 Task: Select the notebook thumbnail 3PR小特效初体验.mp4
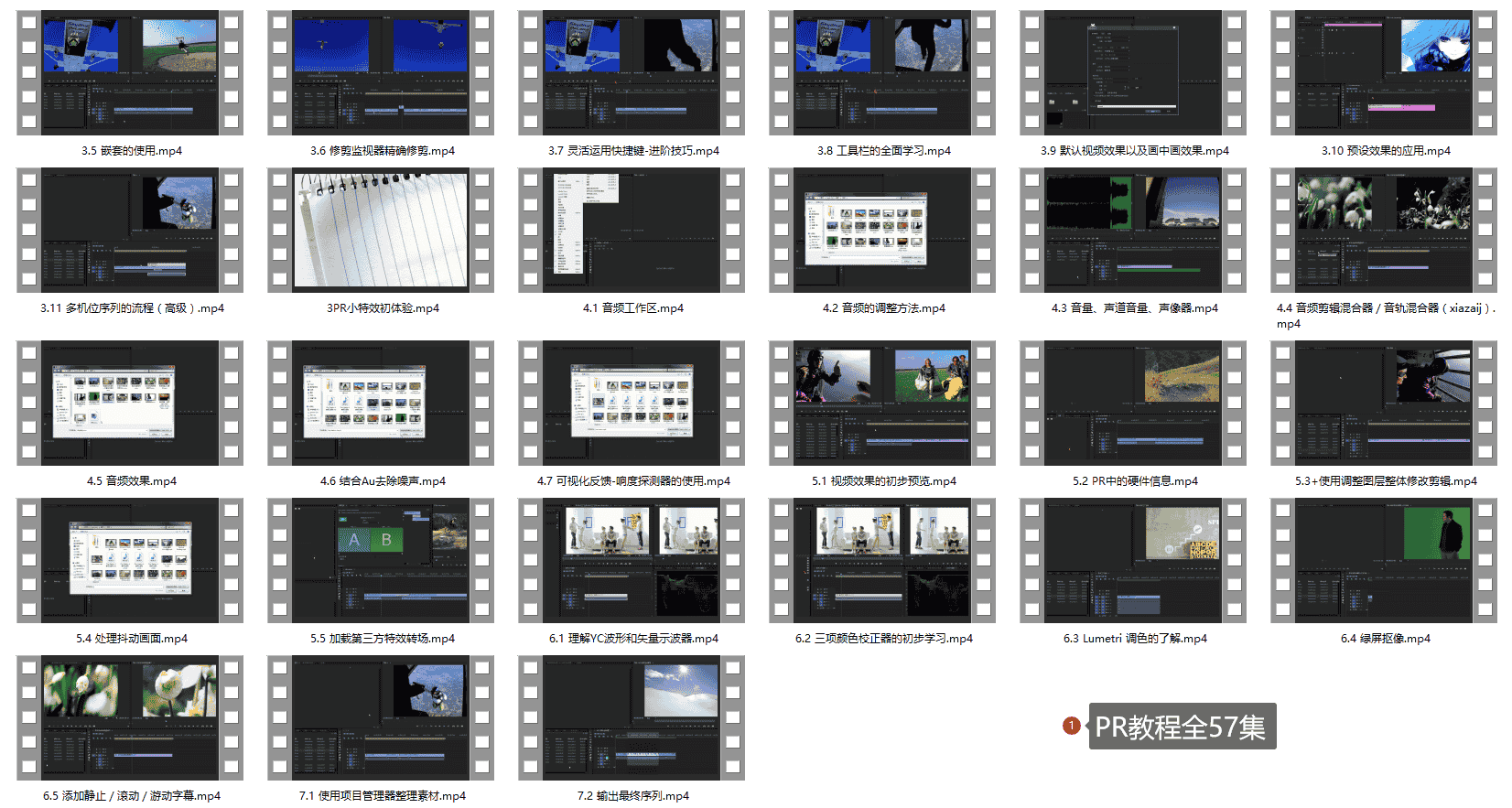(381, 231)
